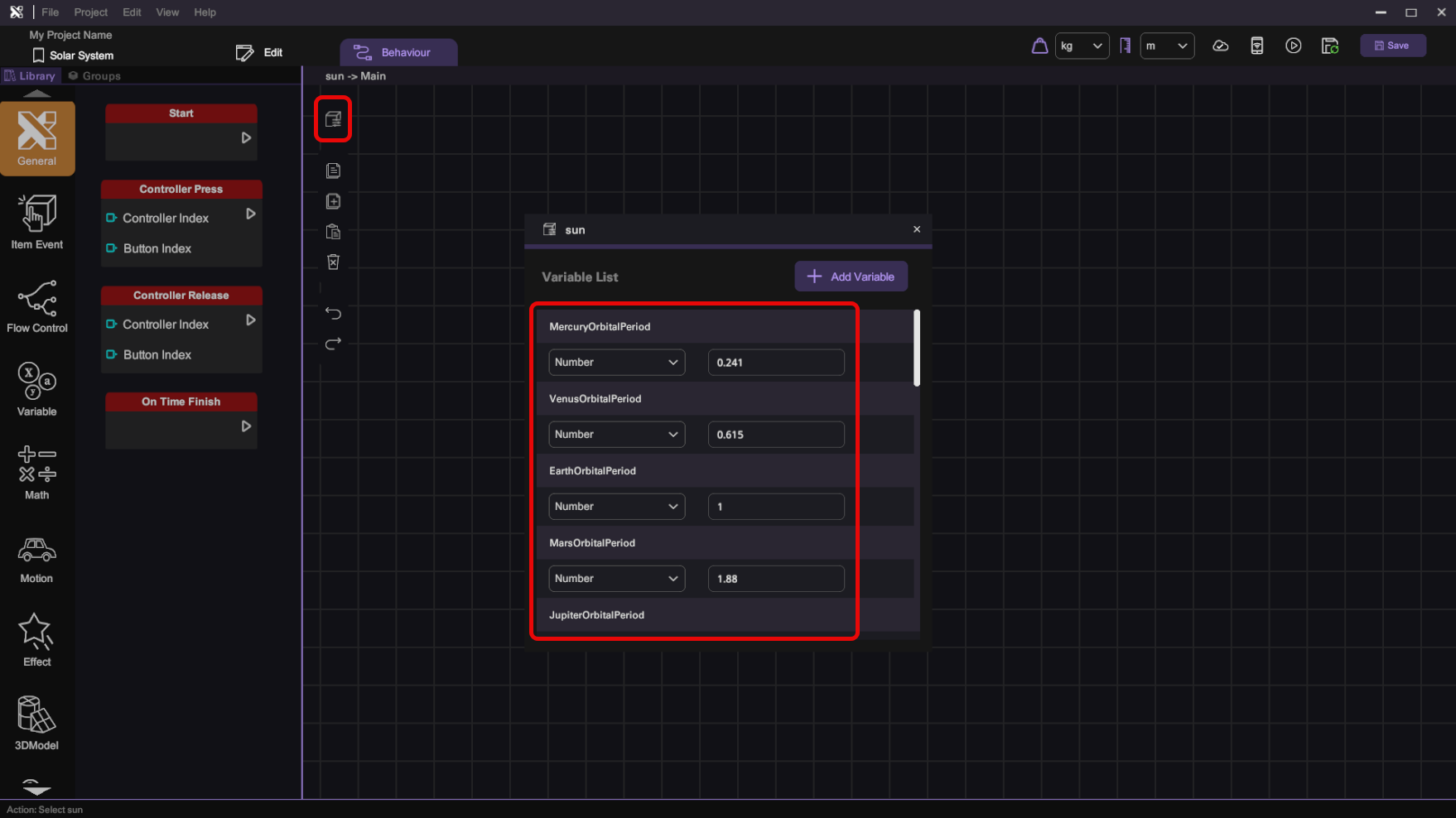The width and height of the screenshot is (1456, 818).
Task: Open the View menu
Action: pyautogui.click(x=167, y=12)
